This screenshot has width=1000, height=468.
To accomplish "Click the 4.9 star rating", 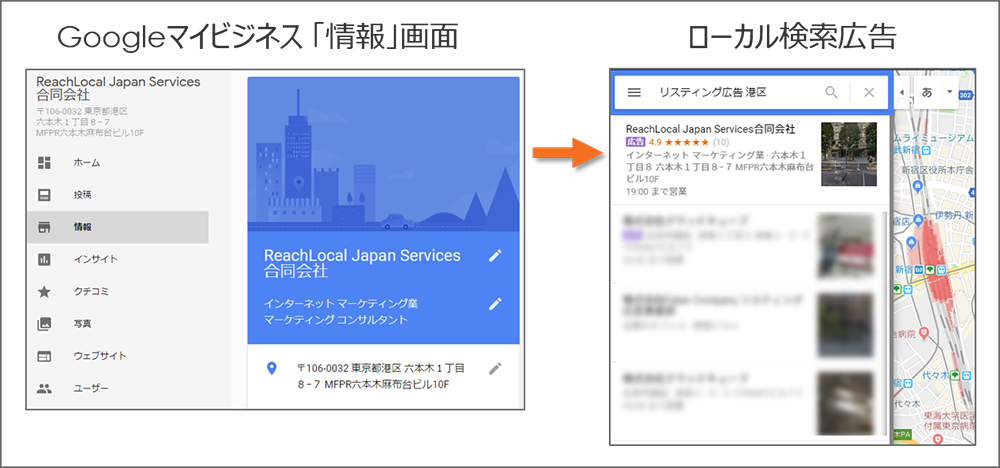I will (x=679, y=142).
